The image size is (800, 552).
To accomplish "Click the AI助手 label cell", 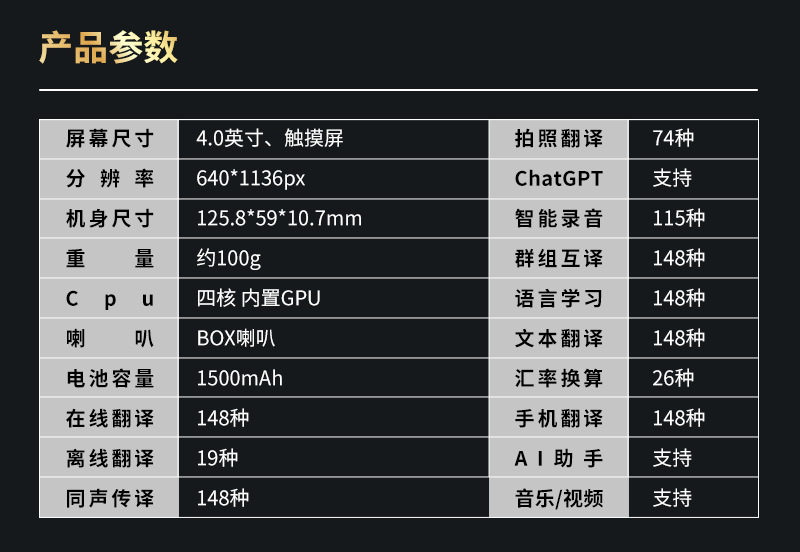I will (559, 459).
